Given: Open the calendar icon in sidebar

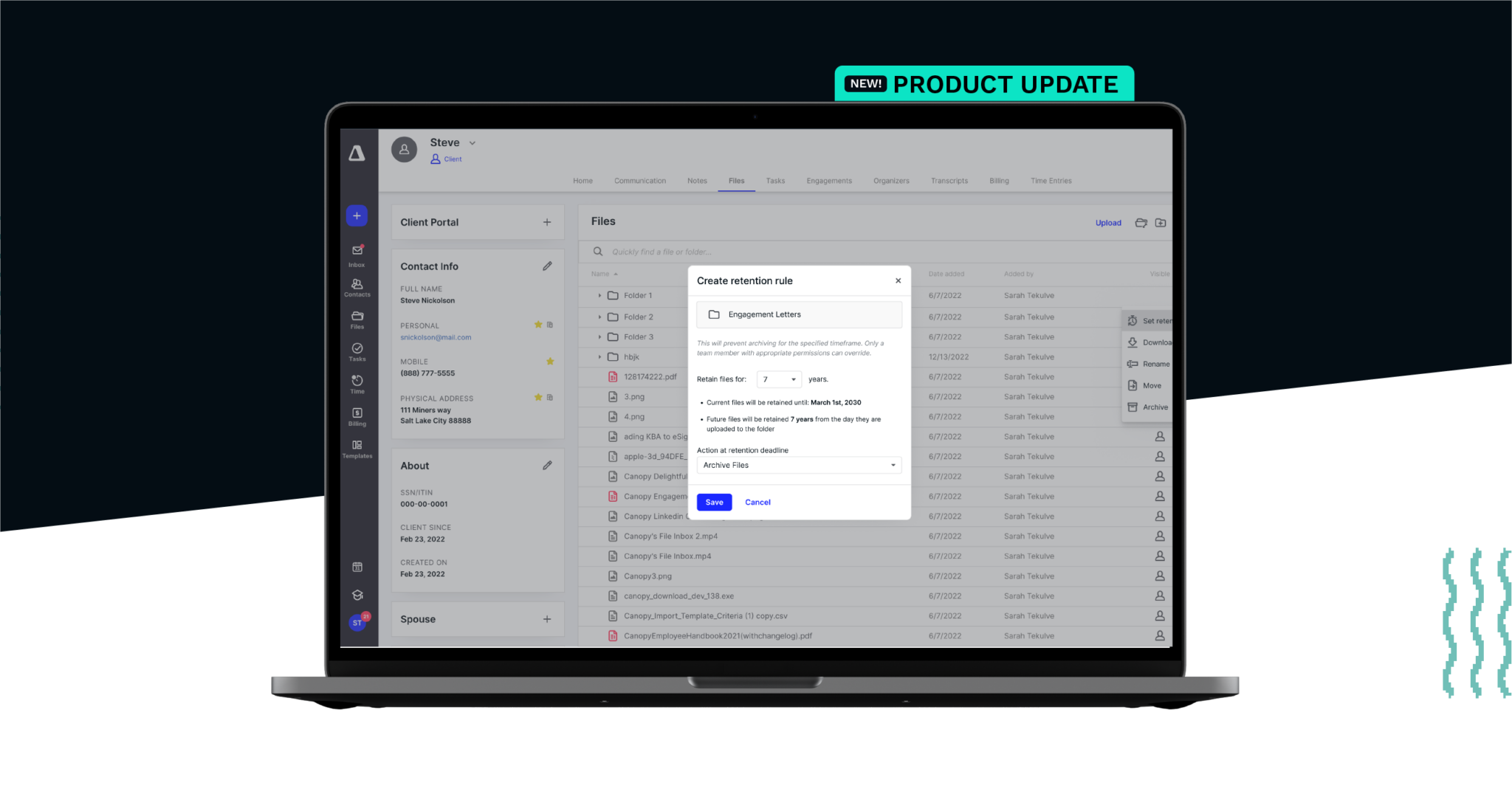Looking at the screenshot, I should [x=357, y=567].
